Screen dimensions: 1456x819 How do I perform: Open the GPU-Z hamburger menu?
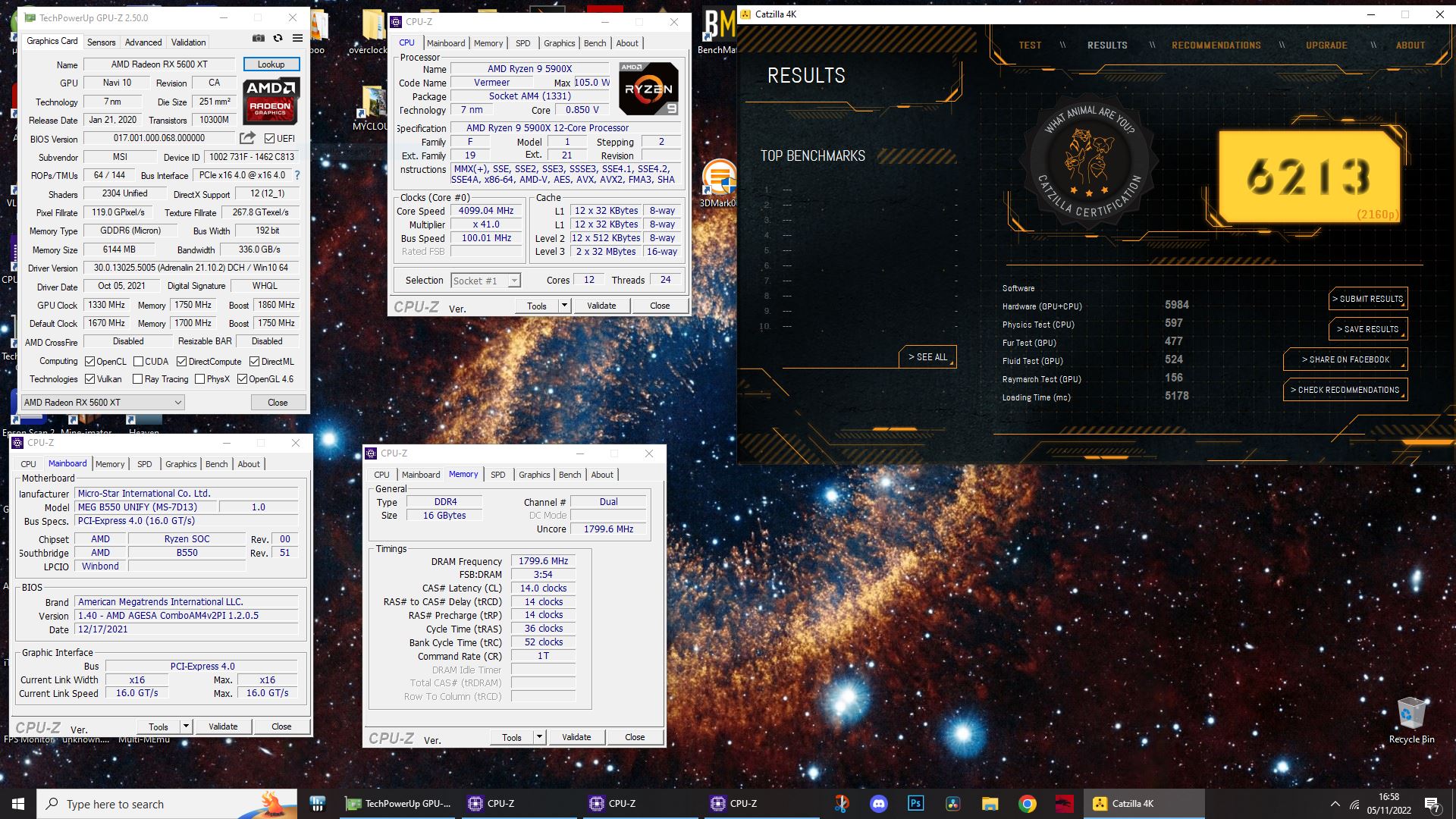click(x=297, y=38)
